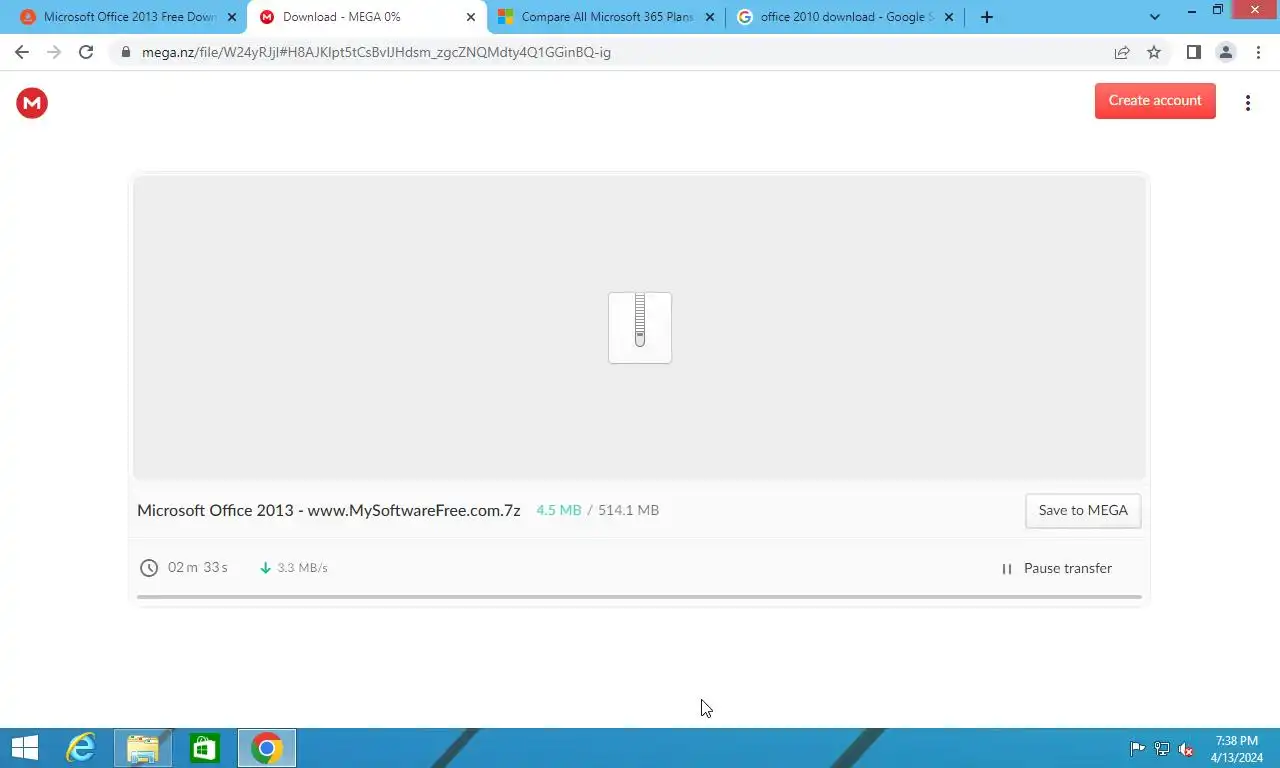Close the office 2010 download tab
The image size is (1280, 768).
(x=949, y=17)
